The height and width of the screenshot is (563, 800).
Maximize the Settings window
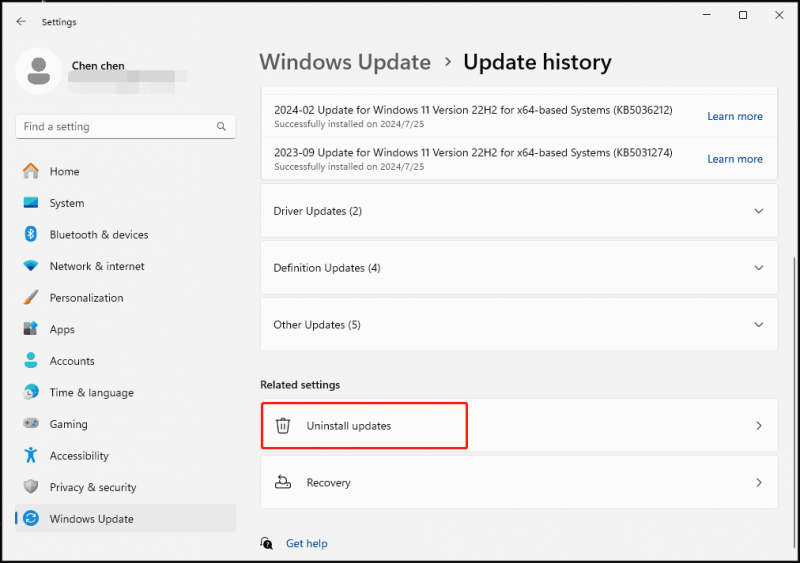[x=743, y=15]
